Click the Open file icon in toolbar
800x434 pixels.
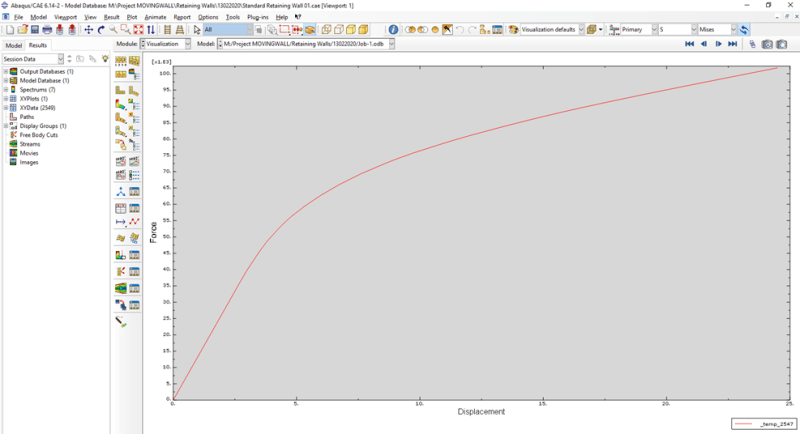22,30
